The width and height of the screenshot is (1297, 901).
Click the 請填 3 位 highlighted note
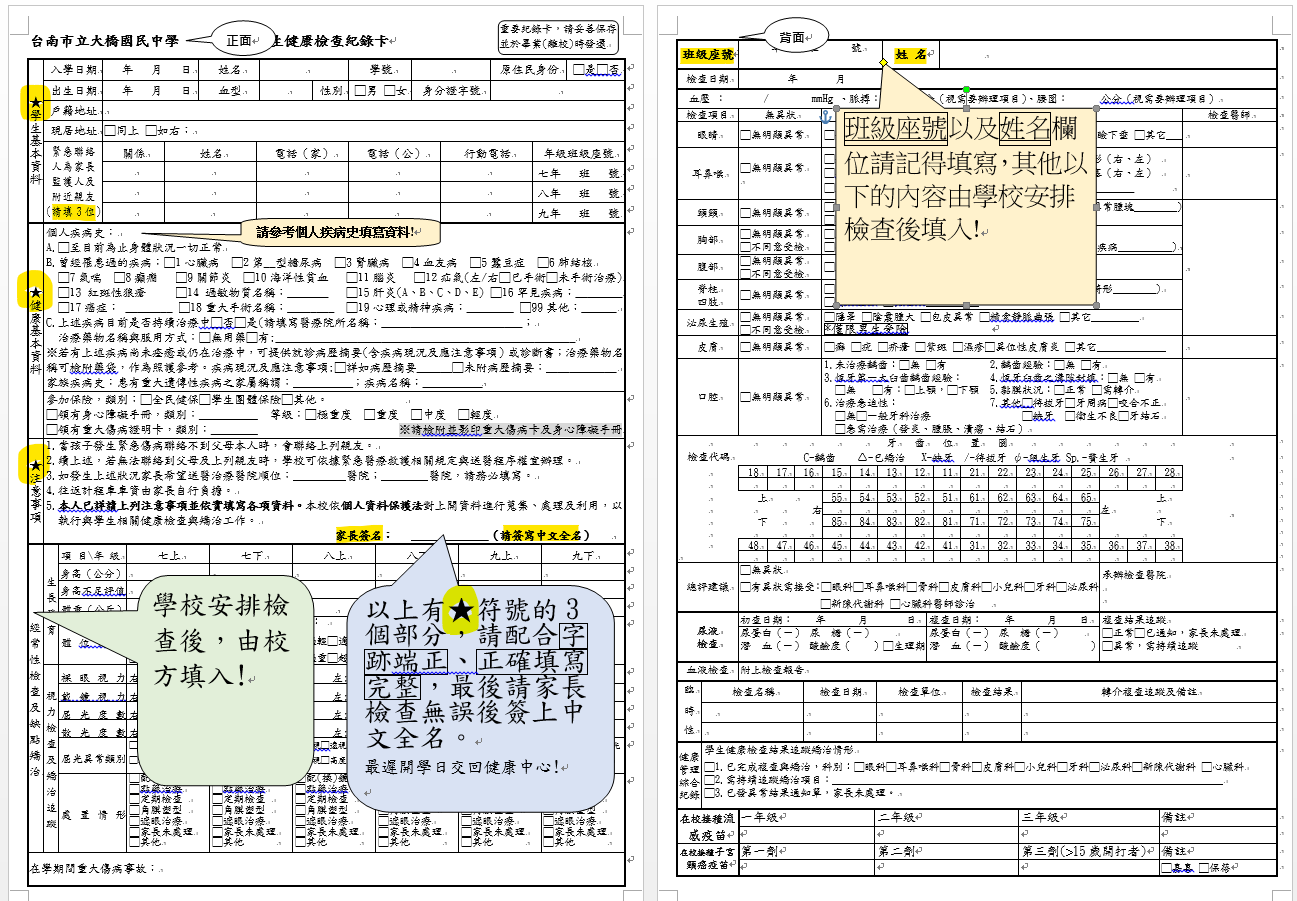pos(76,212)
